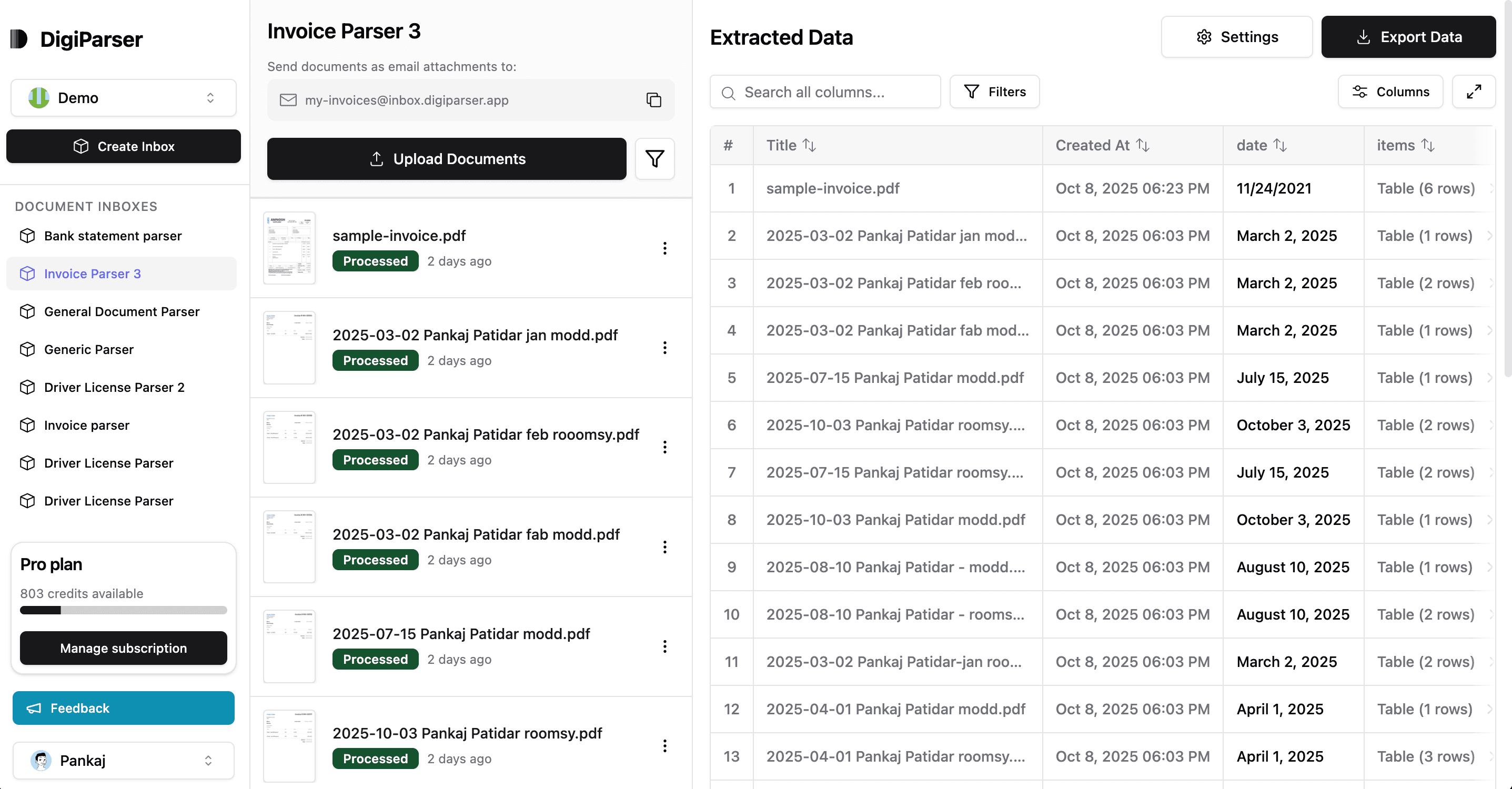Select the Bank statement parser inbox
The width and height of the screenshot is (1512, 789).
112,236
